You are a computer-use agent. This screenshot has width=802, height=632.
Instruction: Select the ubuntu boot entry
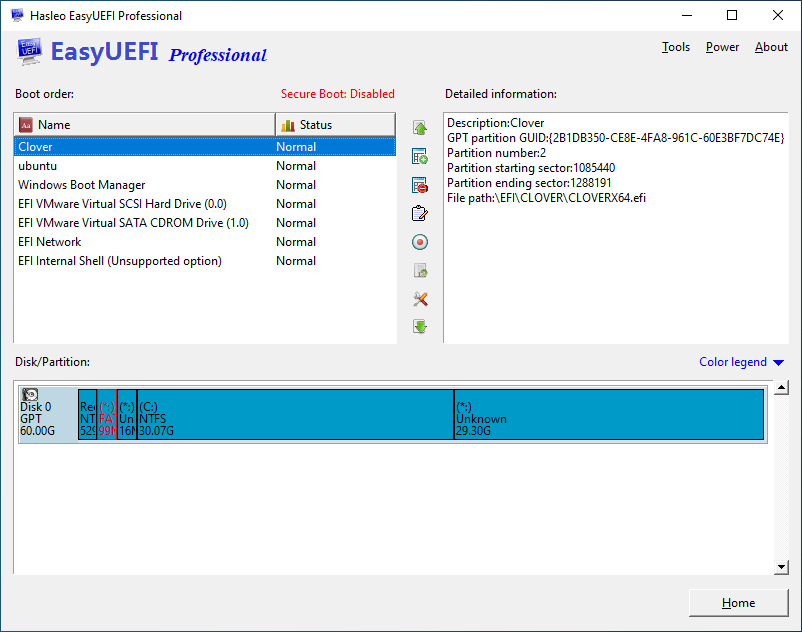coord(205,166)
